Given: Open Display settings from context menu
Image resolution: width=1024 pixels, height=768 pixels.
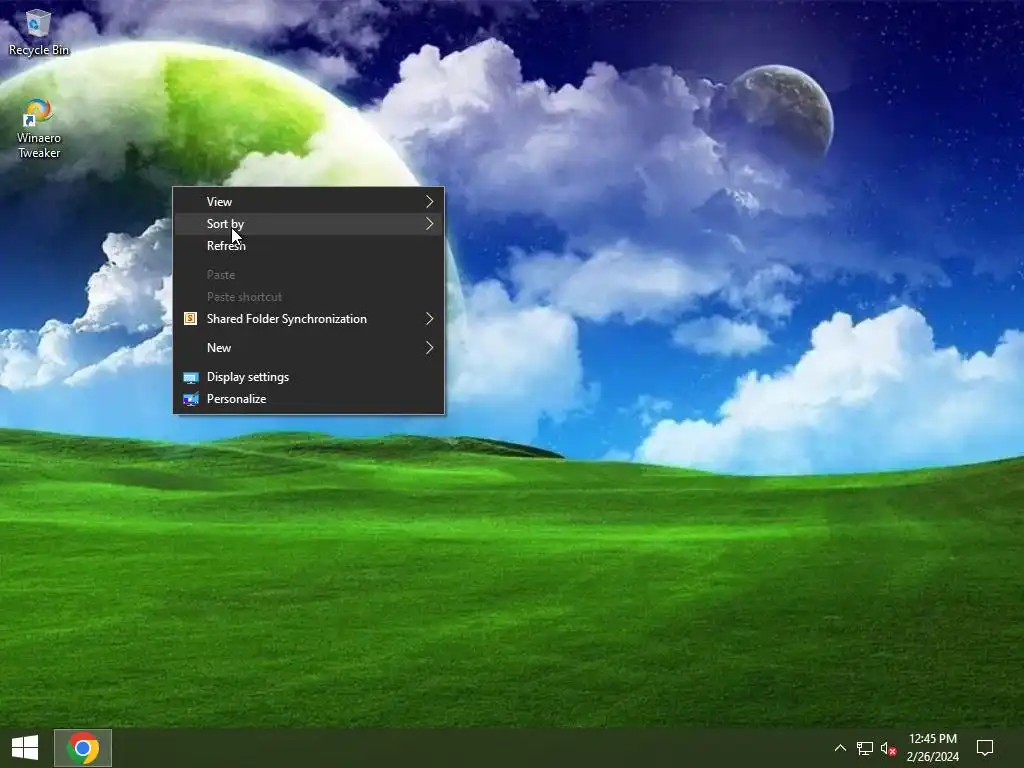Looking at the screenshot, I should 309,377.
